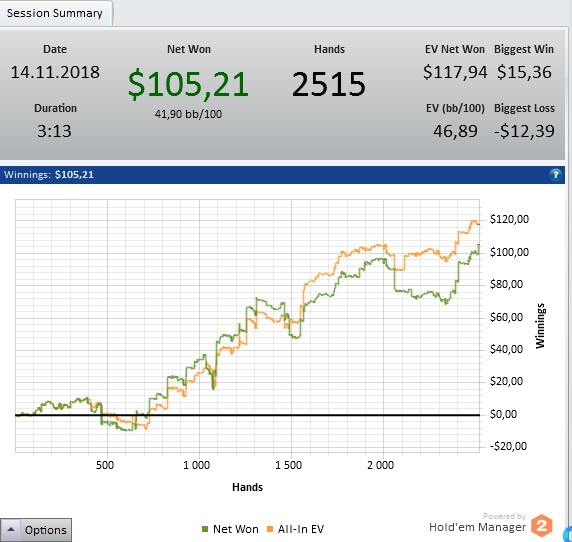Click the All-In EV legend label
This screenshot has height=542, width=572.
[x=301, y=529]
